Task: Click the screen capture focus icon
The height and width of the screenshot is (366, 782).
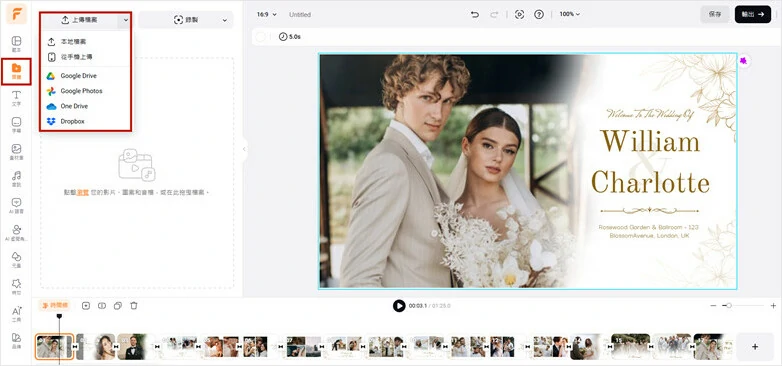Action: click(520, 14)
